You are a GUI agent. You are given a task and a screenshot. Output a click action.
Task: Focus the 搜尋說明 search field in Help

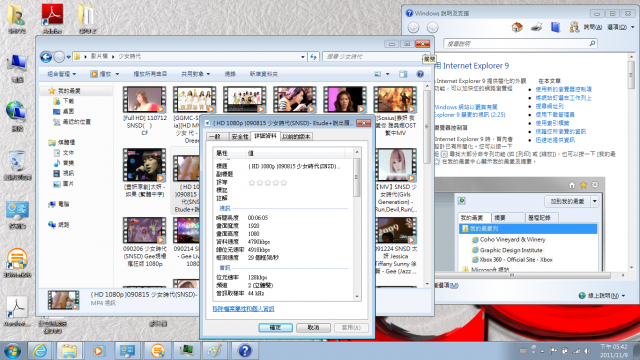coord(516,44)
